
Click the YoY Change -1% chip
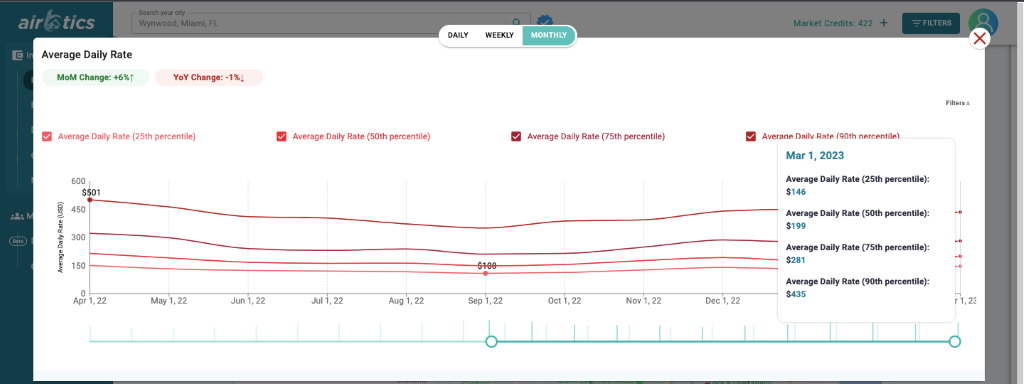[x=209, y=77]
